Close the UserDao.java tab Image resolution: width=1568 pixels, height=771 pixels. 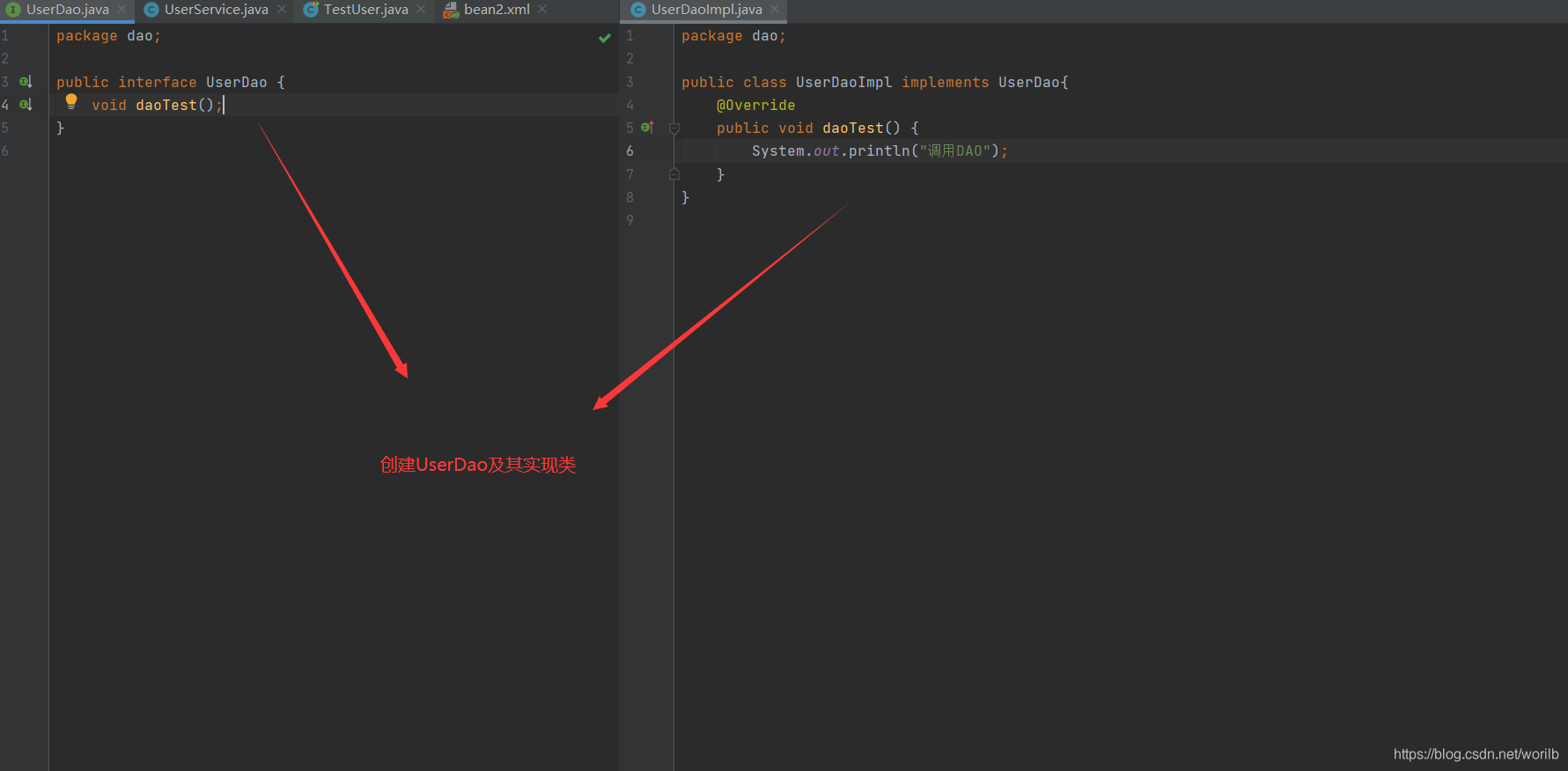[121, 10]
